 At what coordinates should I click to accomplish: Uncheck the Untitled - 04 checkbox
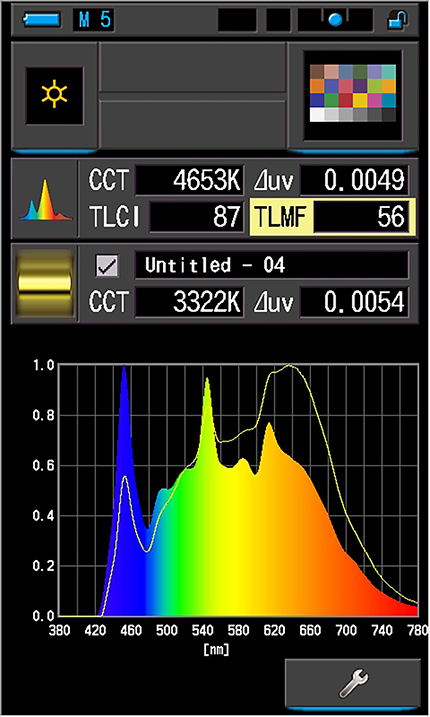(x=107, y=266)
